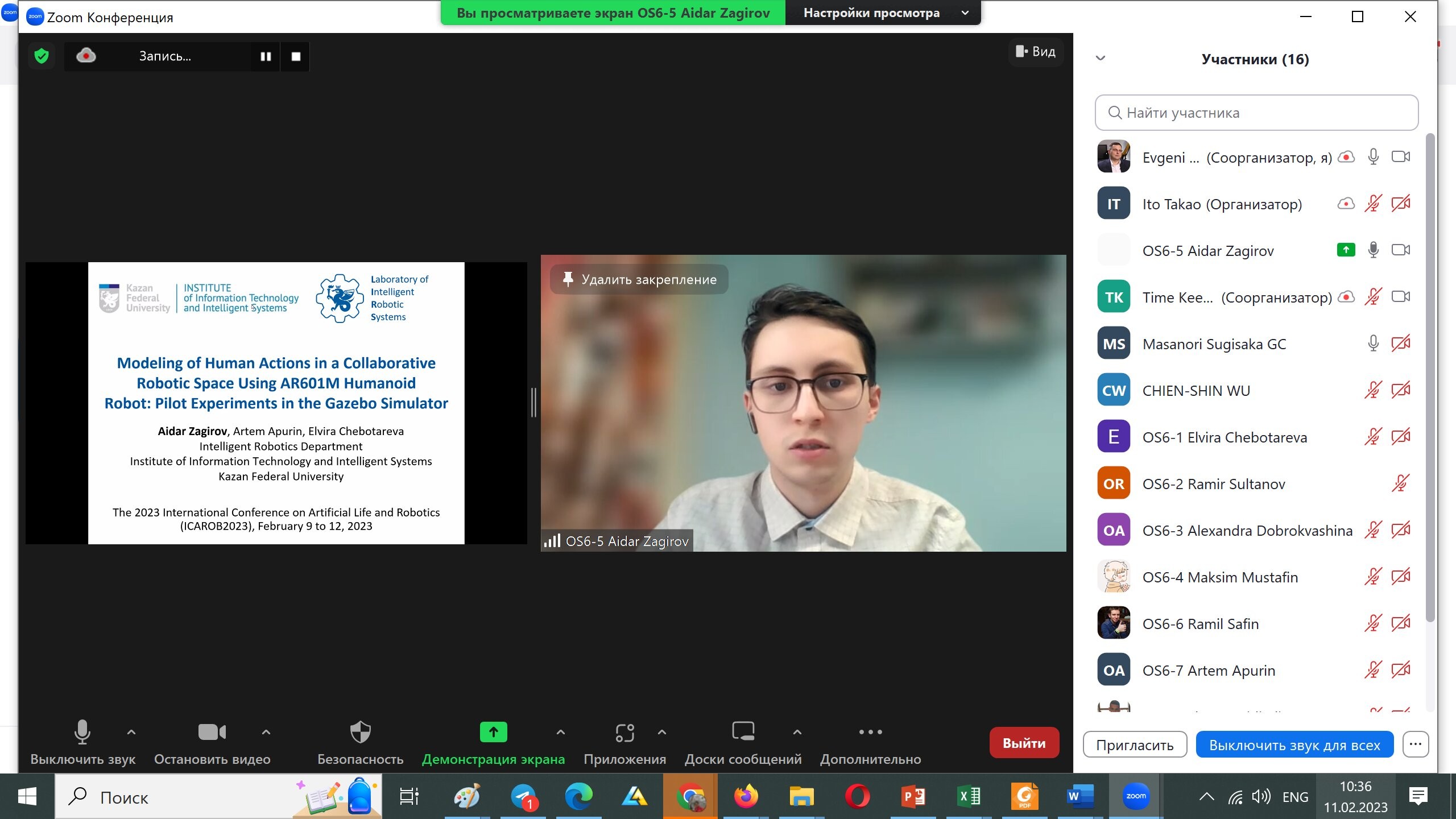Open PowerPoint from the Windows taskbar
Viewport: 1456px width, 819px height.
913,797
